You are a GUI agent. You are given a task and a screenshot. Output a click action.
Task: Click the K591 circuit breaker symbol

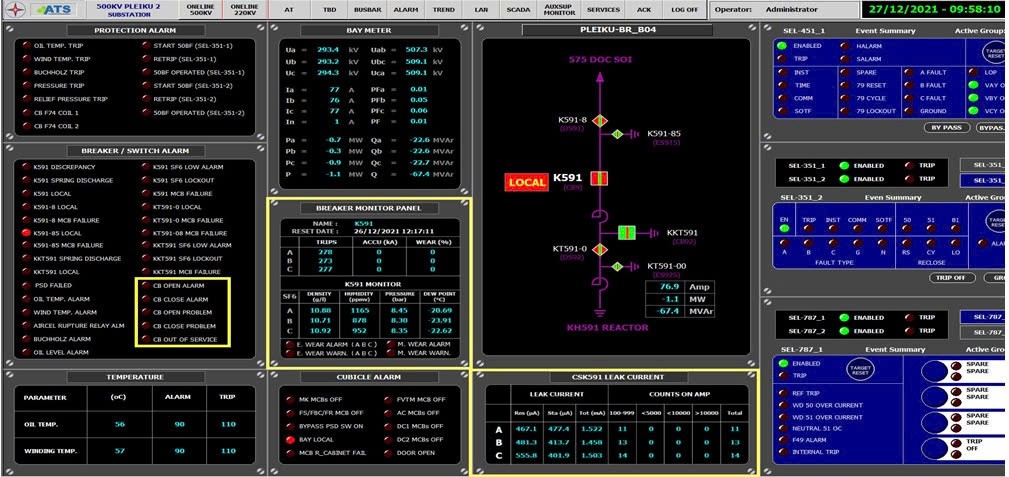pyautogui.click(x=599, y=179)
